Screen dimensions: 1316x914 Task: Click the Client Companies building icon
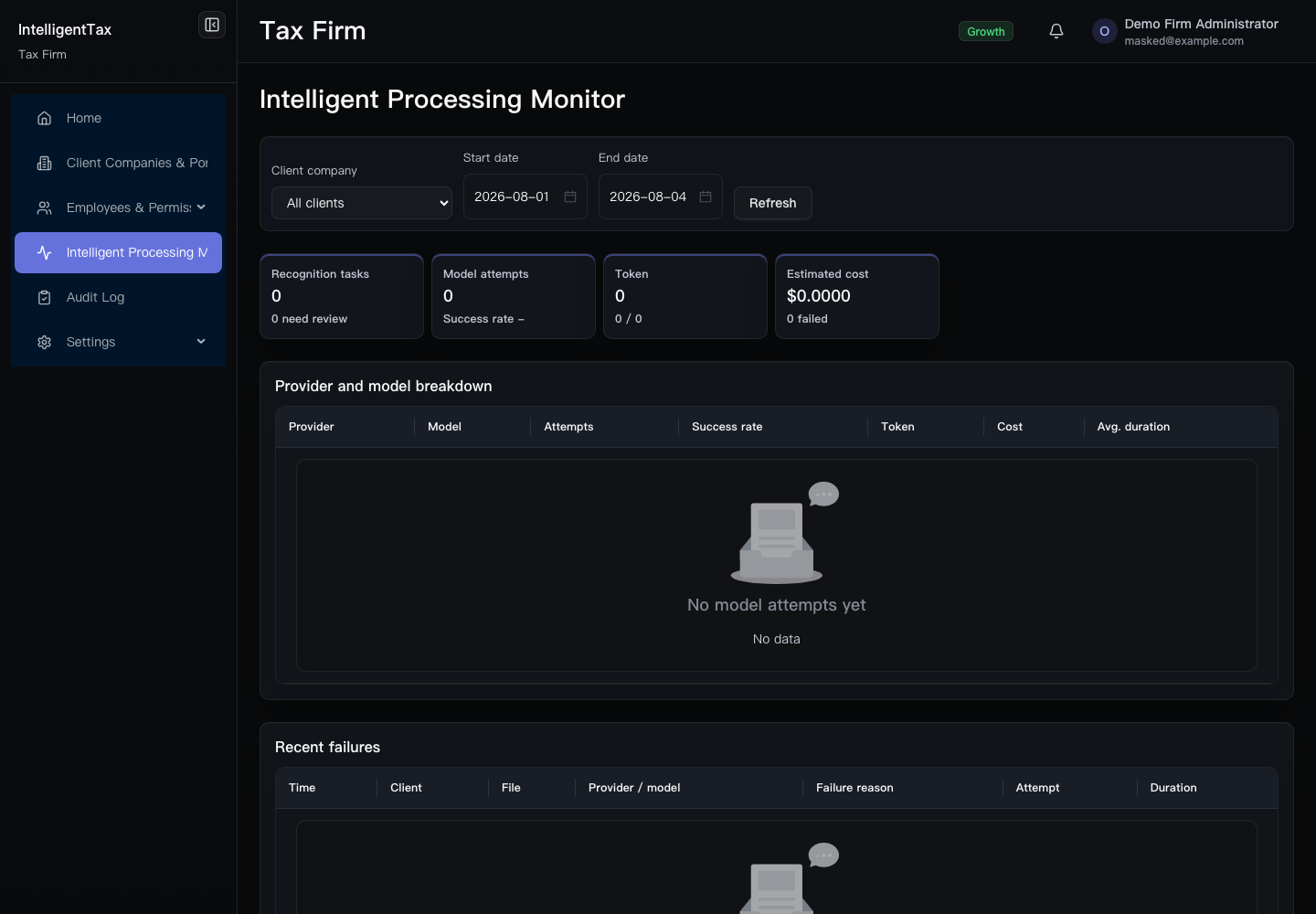coord(44,163)
